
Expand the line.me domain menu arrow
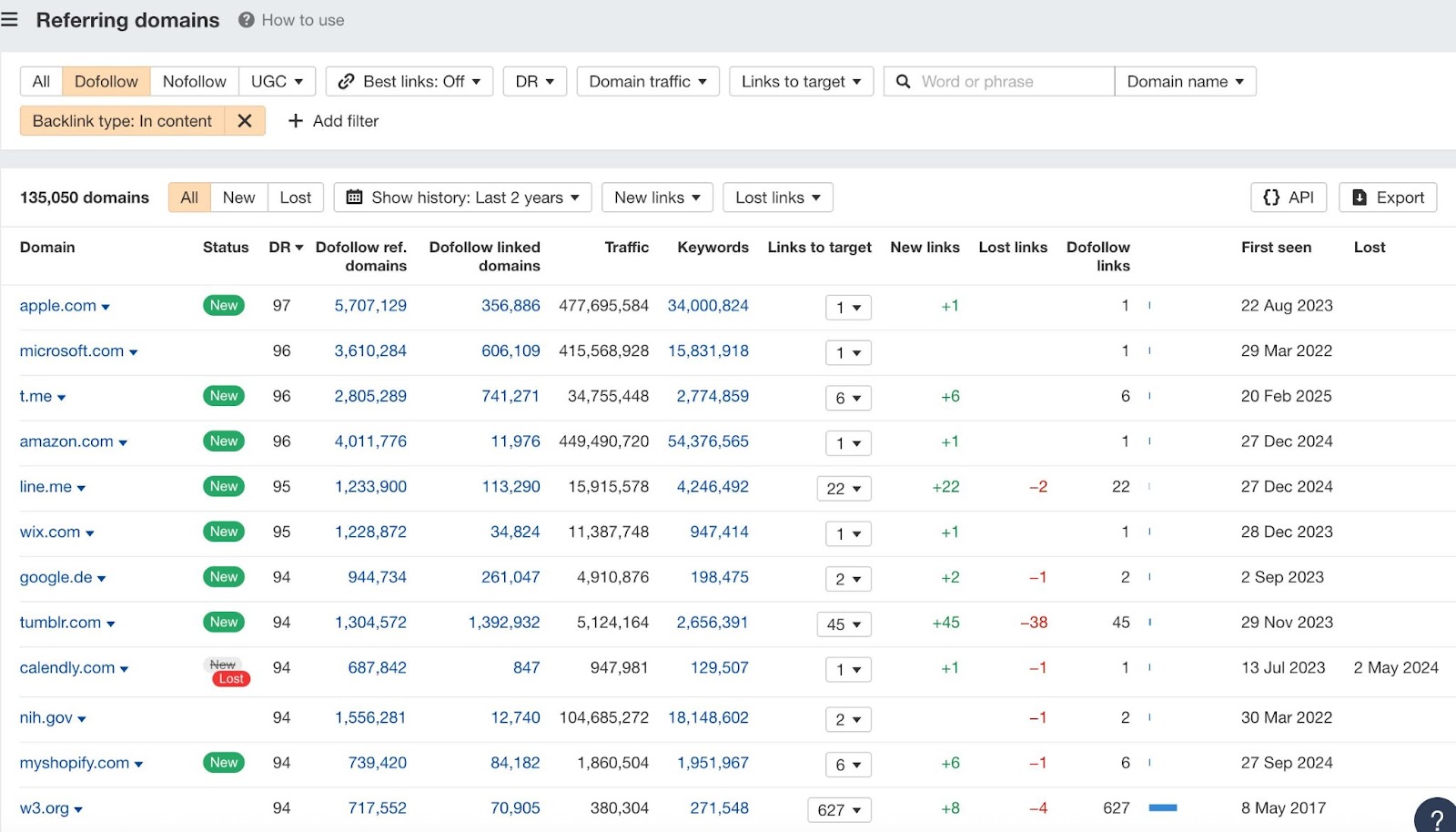click(81, 489)
